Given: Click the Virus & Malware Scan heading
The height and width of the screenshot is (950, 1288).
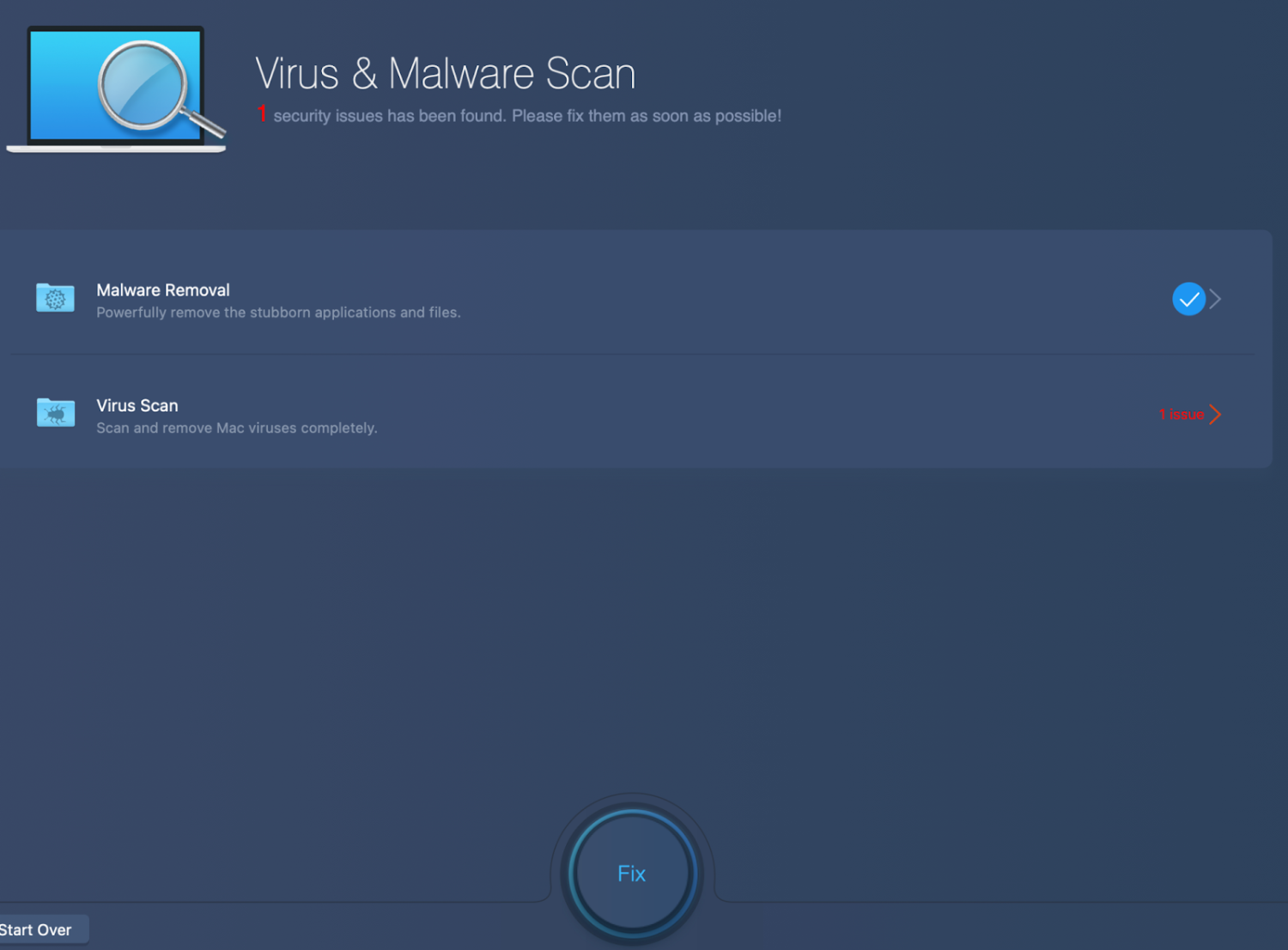Looking at the screenshot, I should tap(445, 74).
